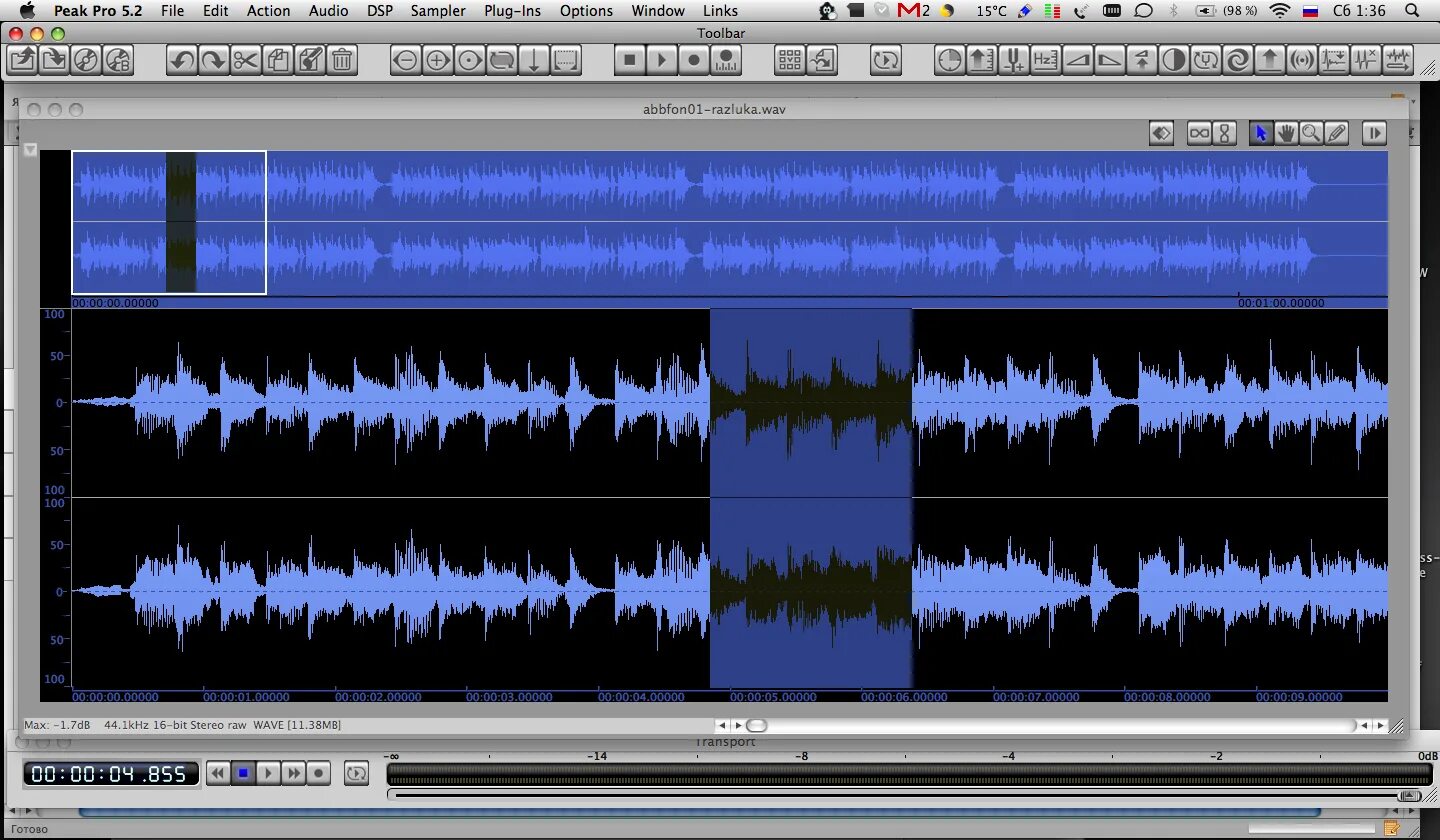The height and width of the screenshot is (840, 1440).
Task: Click the Copy icon in the toolbar
Action: (x=277, y=60)
